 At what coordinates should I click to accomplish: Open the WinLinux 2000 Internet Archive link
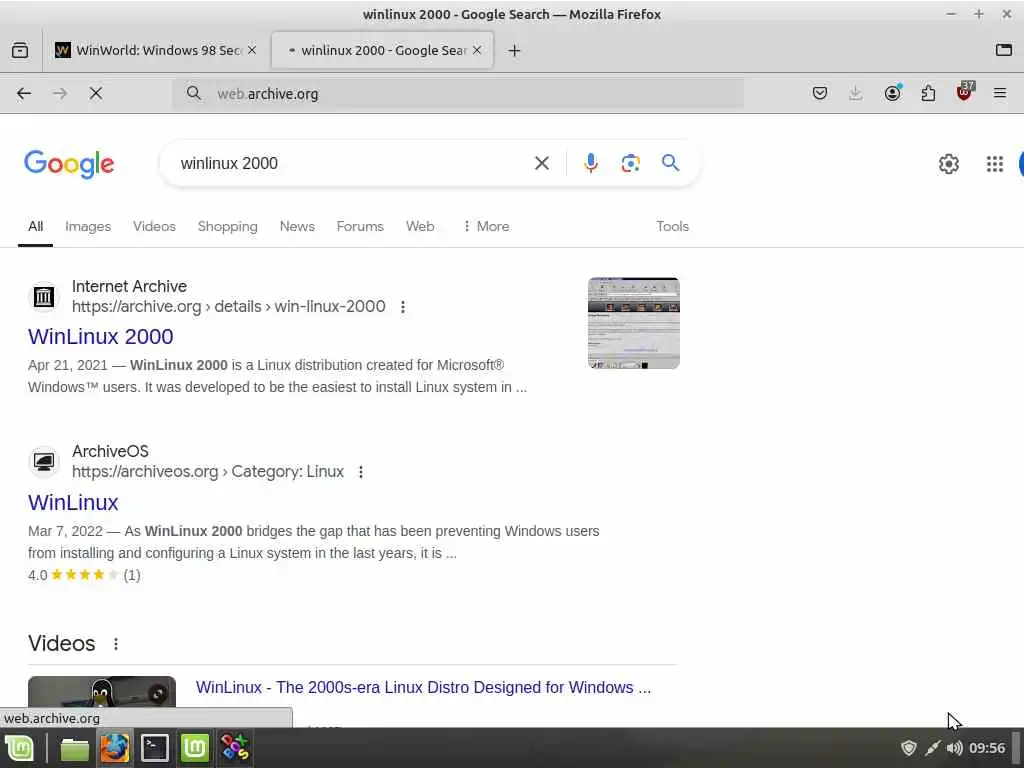[x=101, y=336]
